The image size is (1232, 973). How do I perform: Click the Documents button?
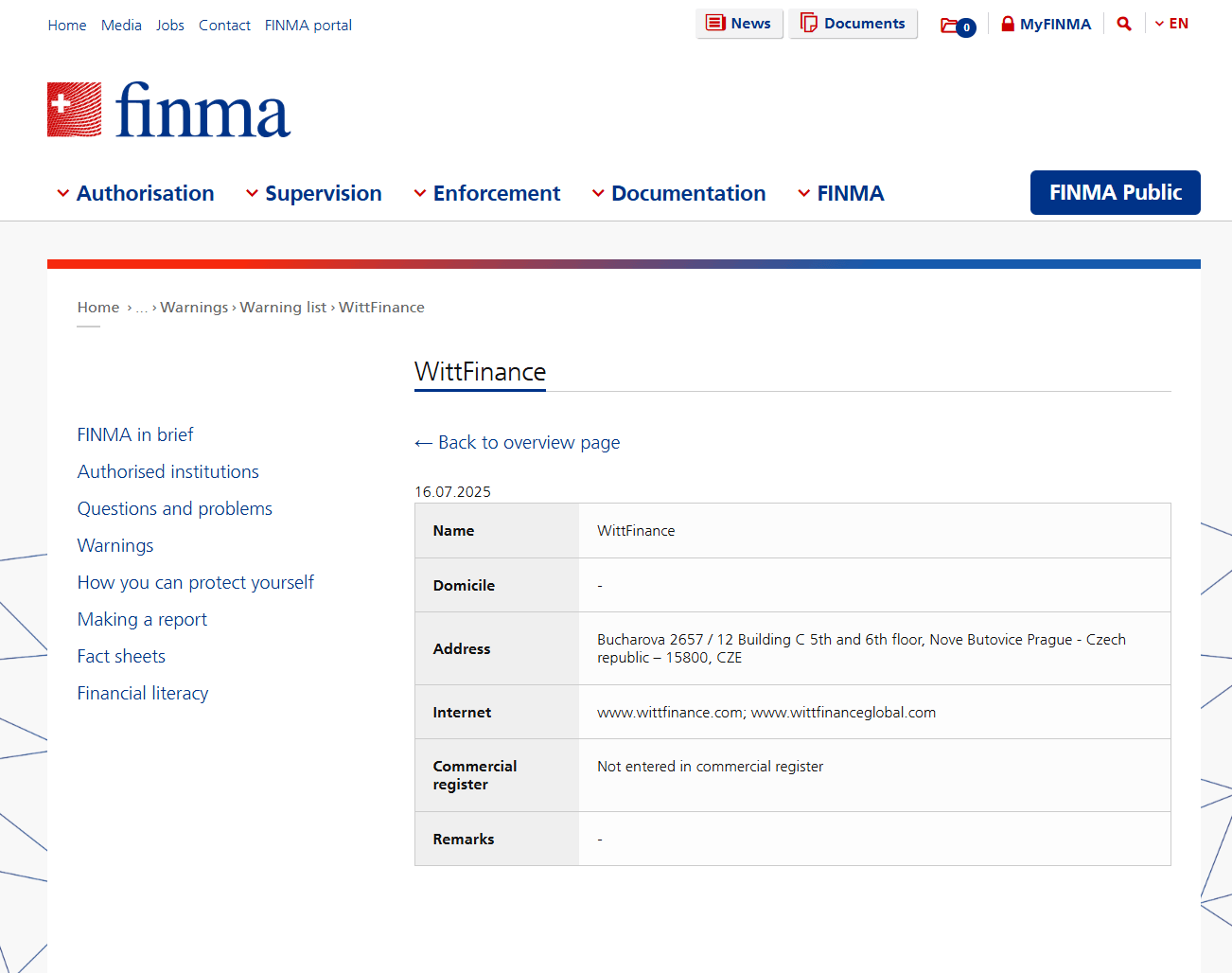(x=854, y=24)
